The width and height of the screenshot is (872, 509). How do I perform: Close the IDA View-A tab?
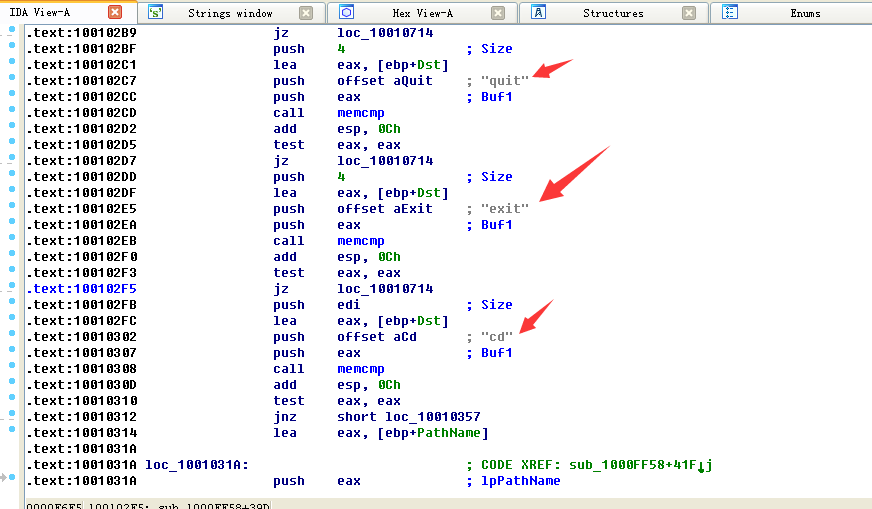coord(115,12)
